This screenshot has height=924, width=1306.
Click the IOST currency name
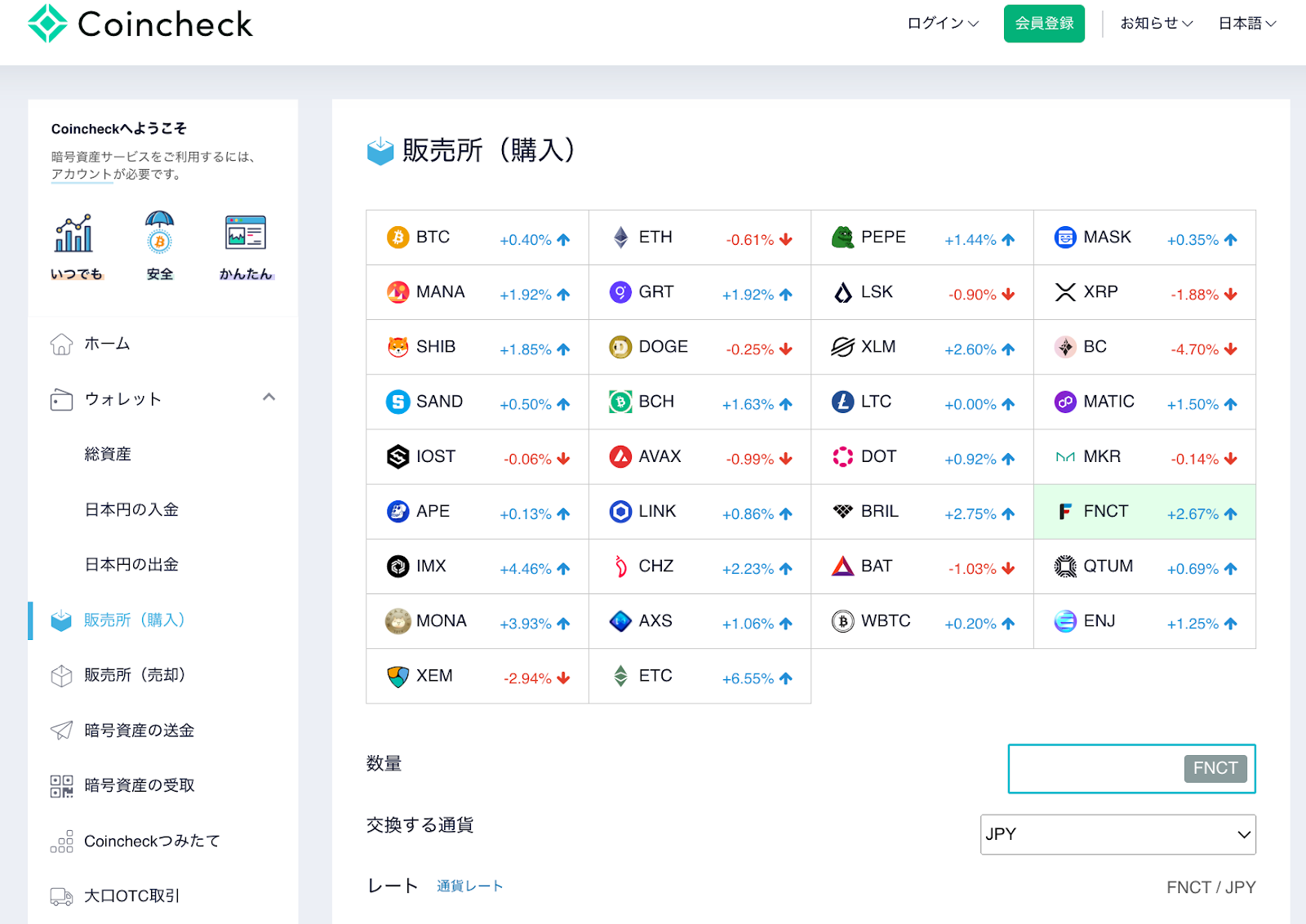click(x=436, y=456)
